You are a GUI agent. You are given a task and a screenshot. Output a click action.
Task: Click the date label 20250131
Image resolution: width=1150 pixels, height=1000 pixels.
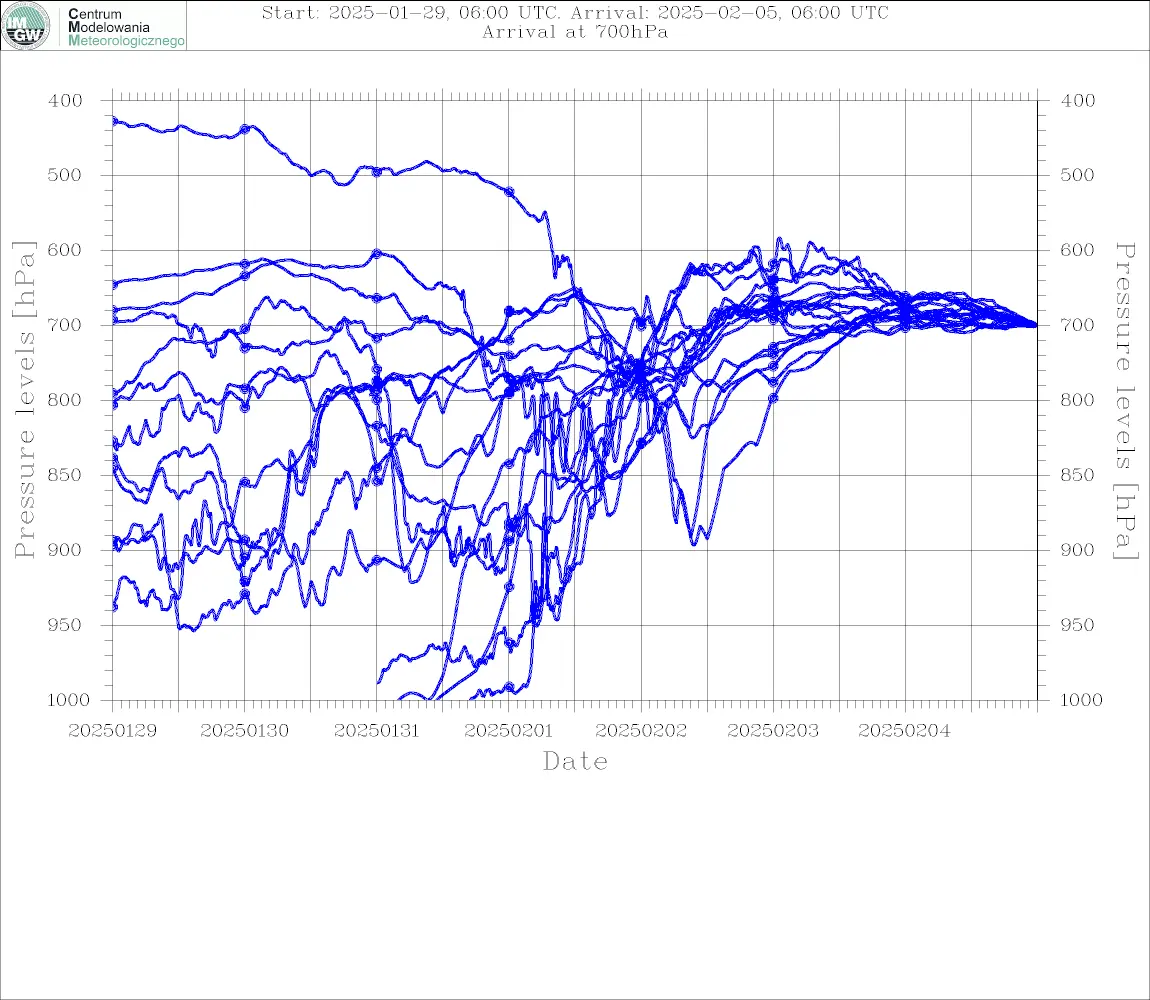377,731
